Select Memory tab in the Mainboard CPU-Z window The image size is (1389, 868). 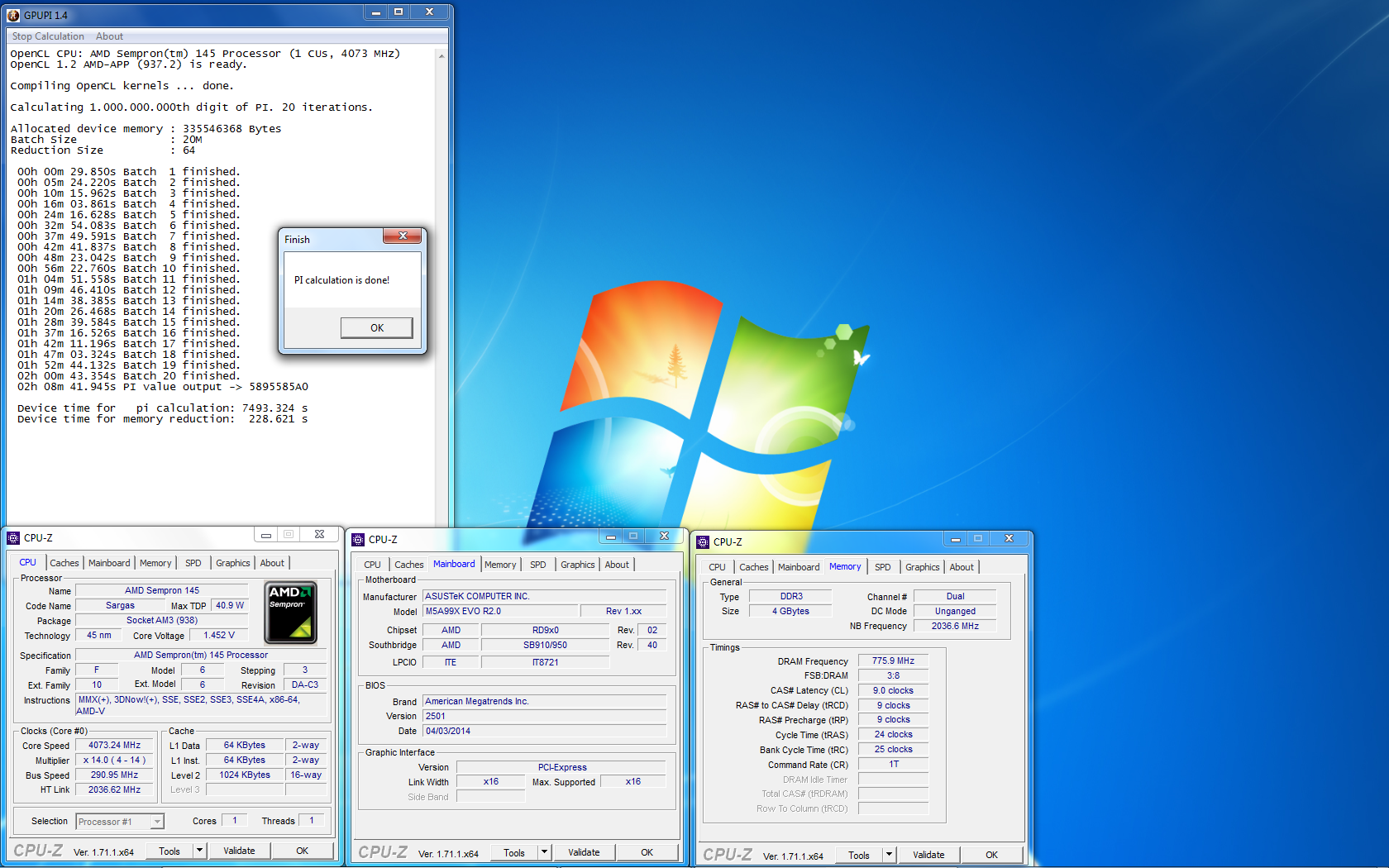click(500, 565)
